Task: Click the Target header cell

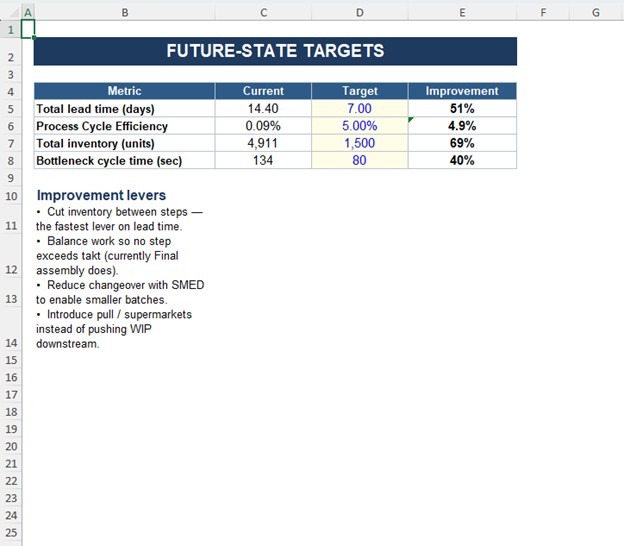Action: pyautogui.click(x=360, y=91)
